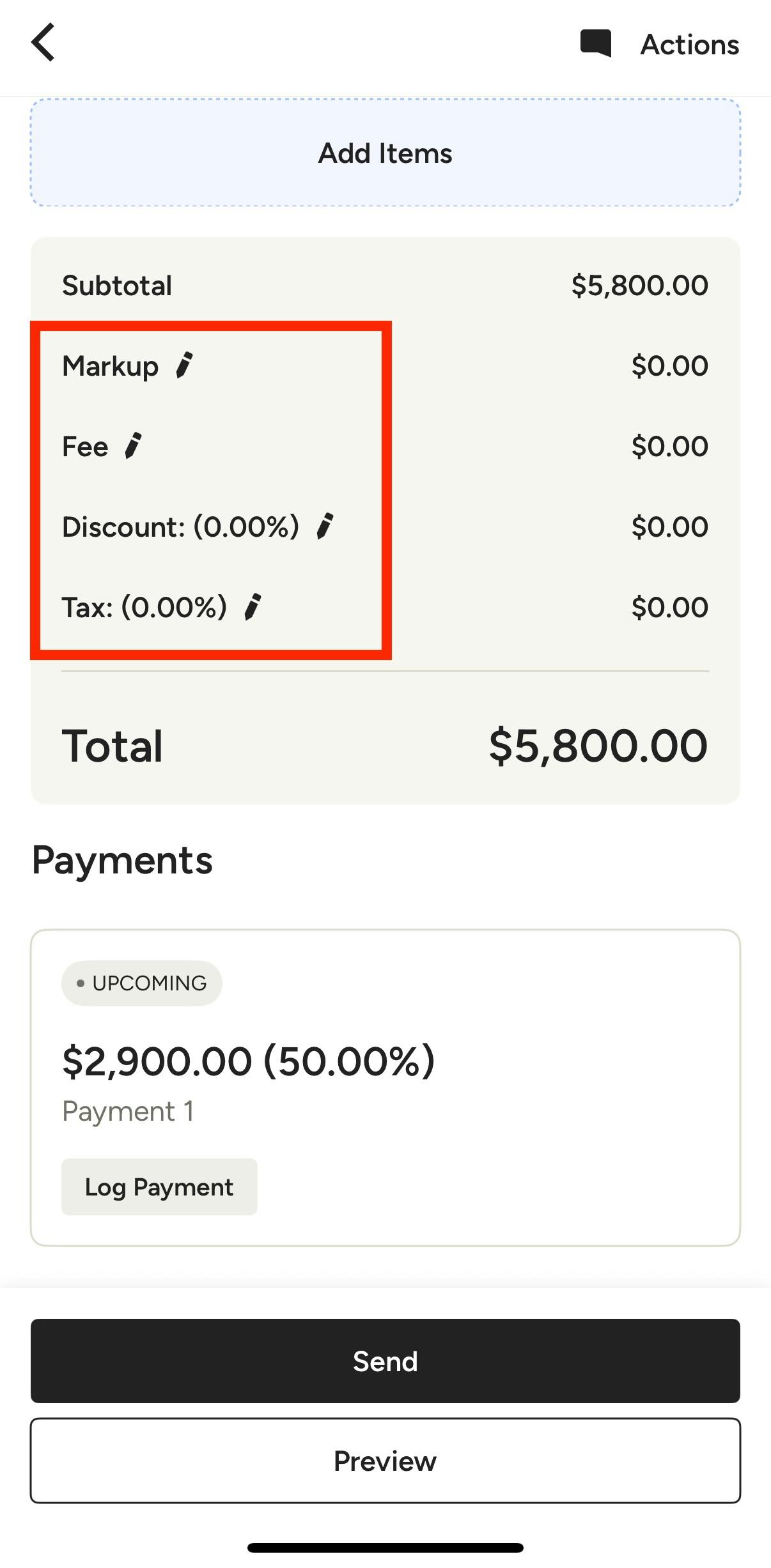This screenshot has height=1568, width=771.
Task: Open the Actions menu
Action: pyautogui.click(x=690, y=45)
